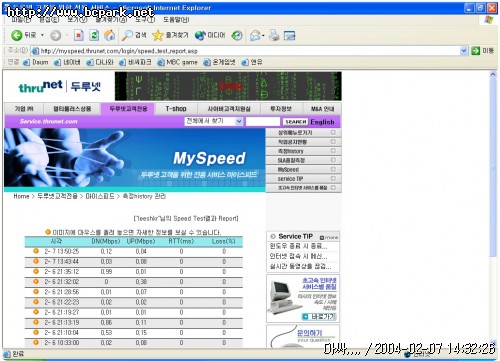The width and height of the screenshot is (500, 361).
Task: Open the Daum link in Links bar
Action: (36, 62)
